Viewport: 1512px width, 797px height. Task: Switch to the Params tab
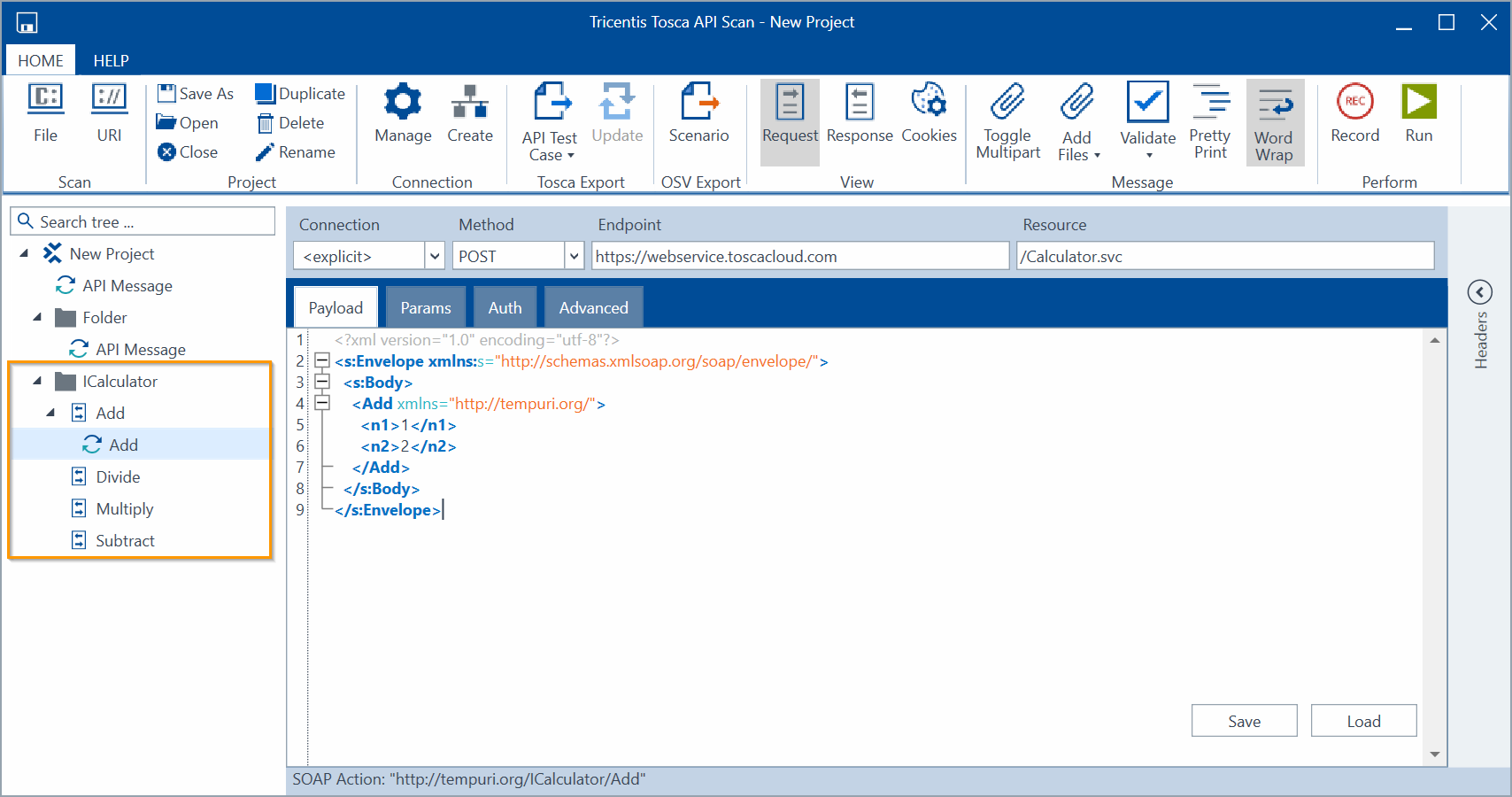tap(425, 308)
